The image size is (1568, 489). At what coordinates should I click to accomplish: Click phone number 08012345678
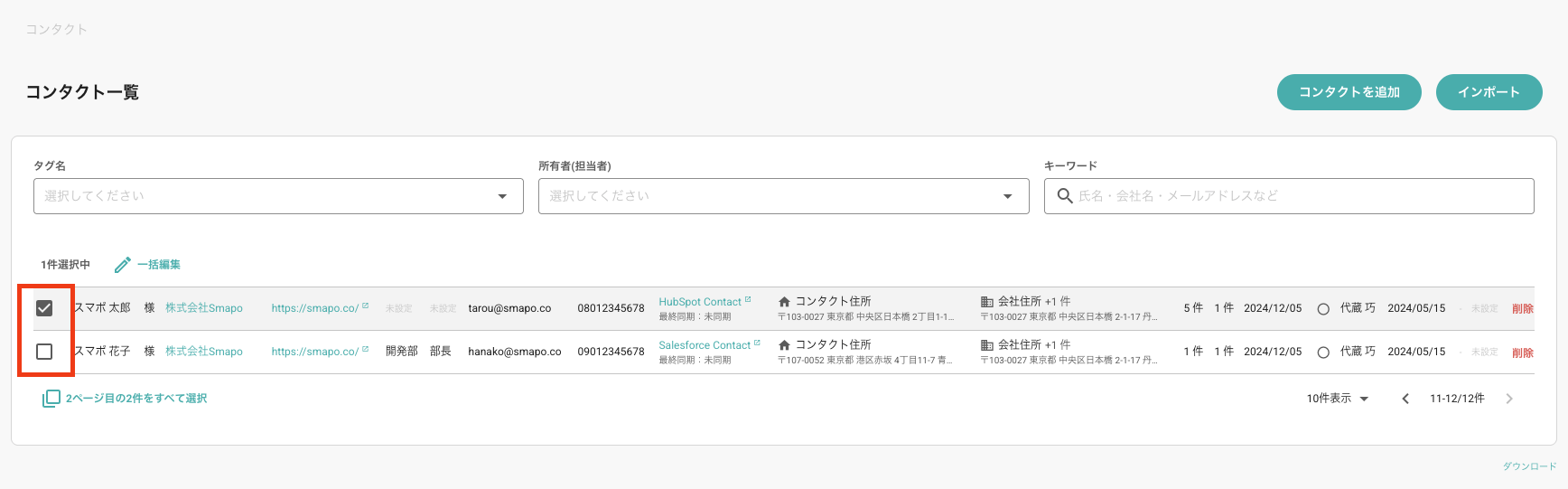point(611,308)
